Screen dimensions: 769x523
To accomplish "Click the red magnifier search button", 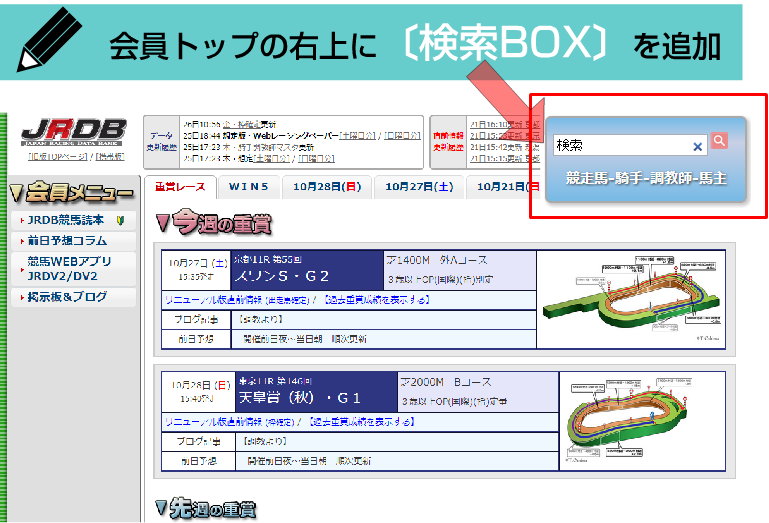I will pos(719,141).
